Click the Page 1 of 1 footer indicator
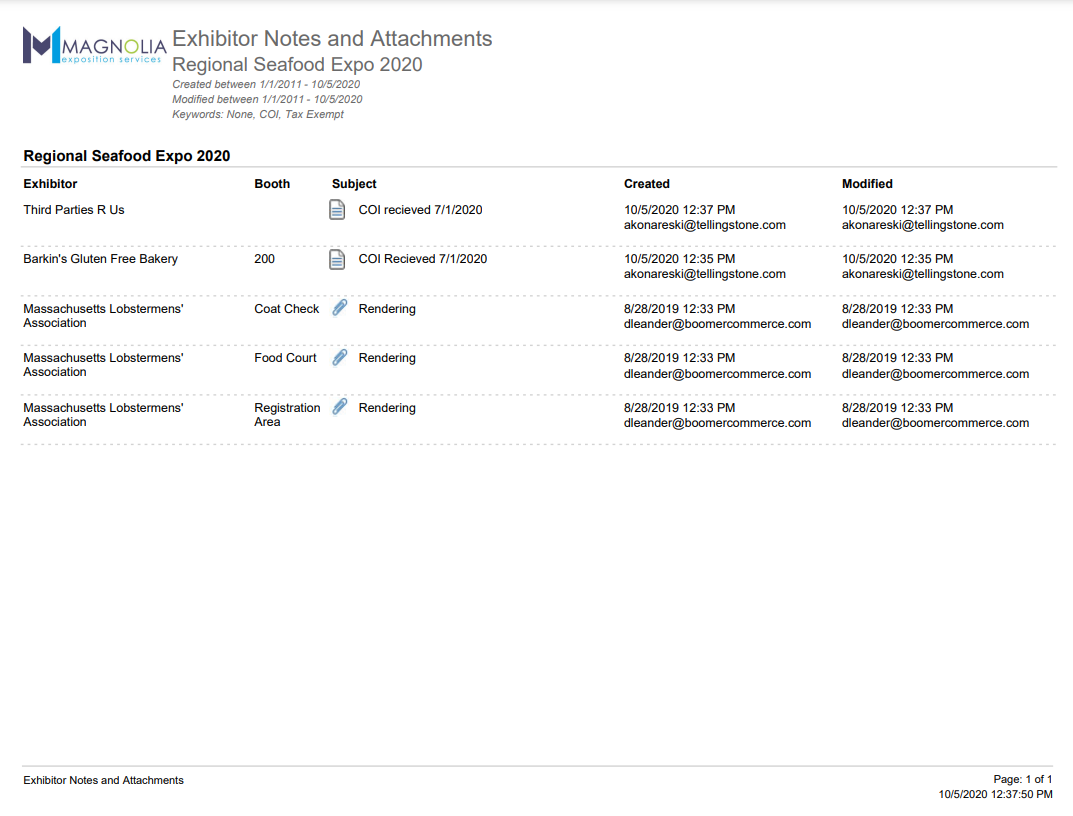 [1022, 779]
